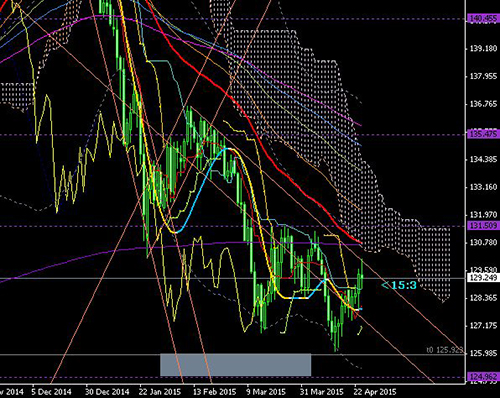The width and height of the screenshot is (500, 398).
Task: Click the 128.365 price axis label
Action: tap(483, 297)
